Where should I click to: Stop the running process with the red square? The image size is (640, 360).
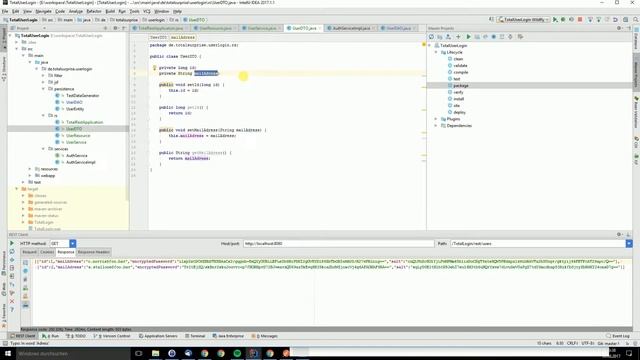[x=580, y=20]
